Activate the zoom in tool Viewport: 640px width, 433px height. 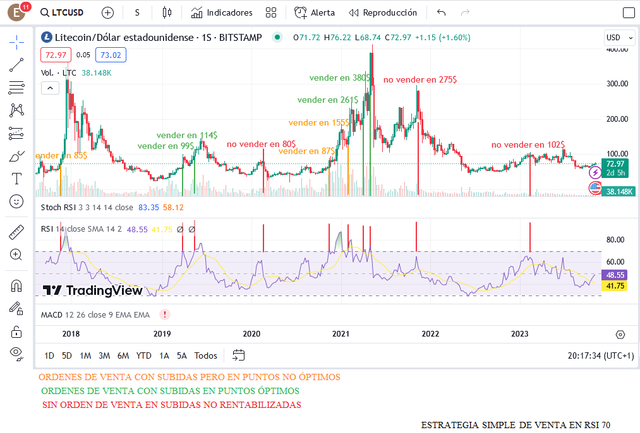(16, 255)
